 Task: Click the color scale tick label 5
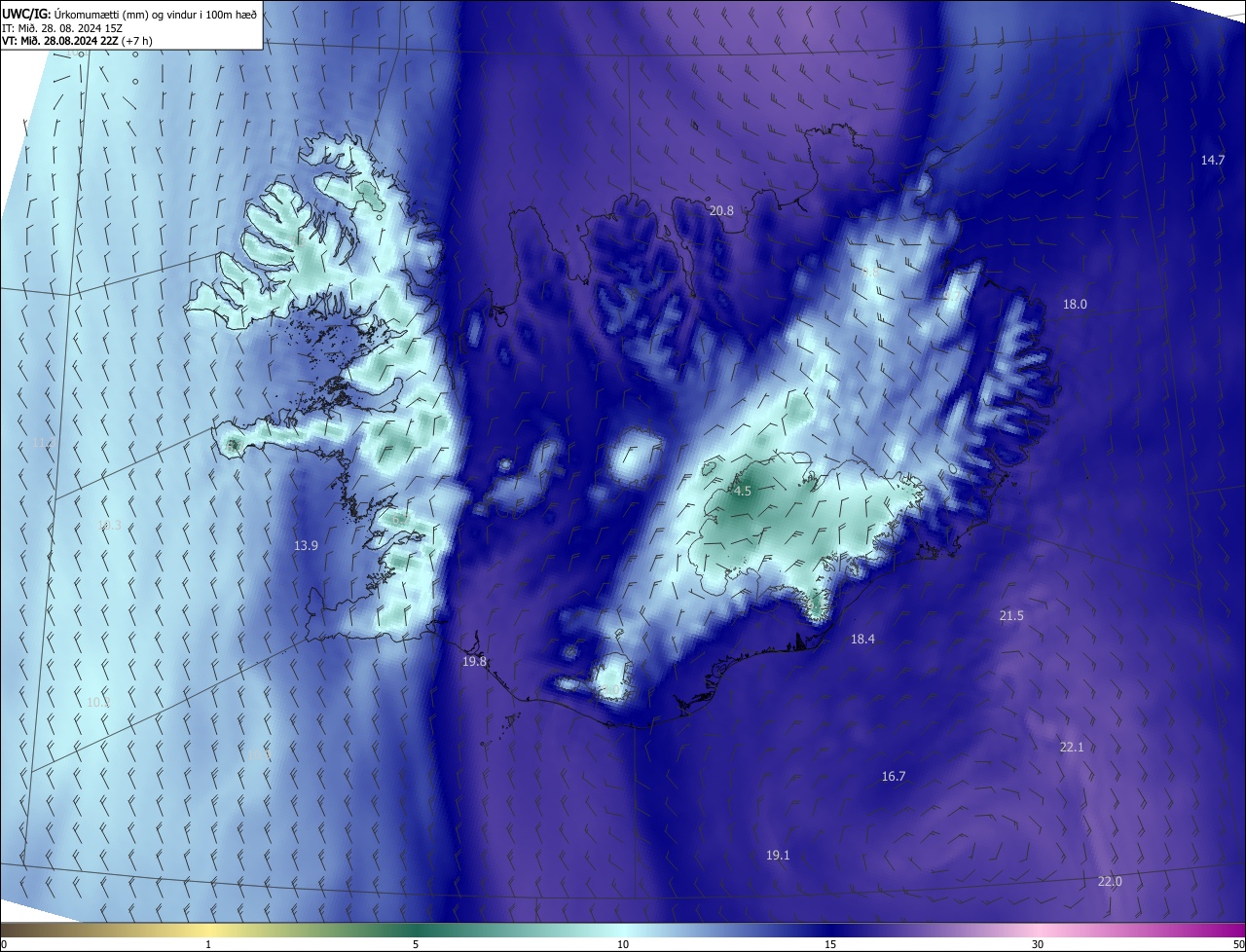tap(416, 944)
